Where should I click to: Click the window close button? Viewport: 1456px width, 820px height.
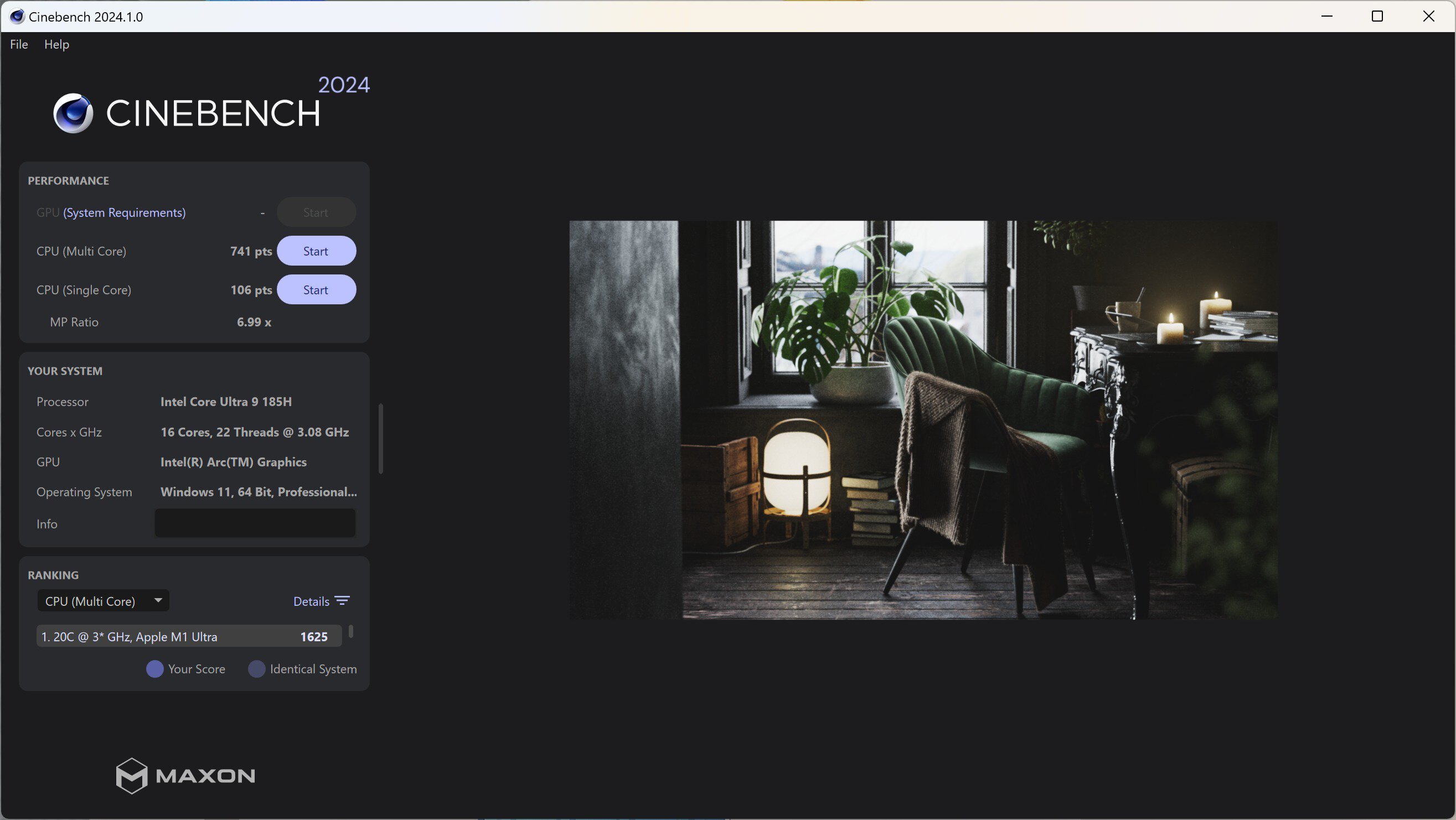(1430, 16)
